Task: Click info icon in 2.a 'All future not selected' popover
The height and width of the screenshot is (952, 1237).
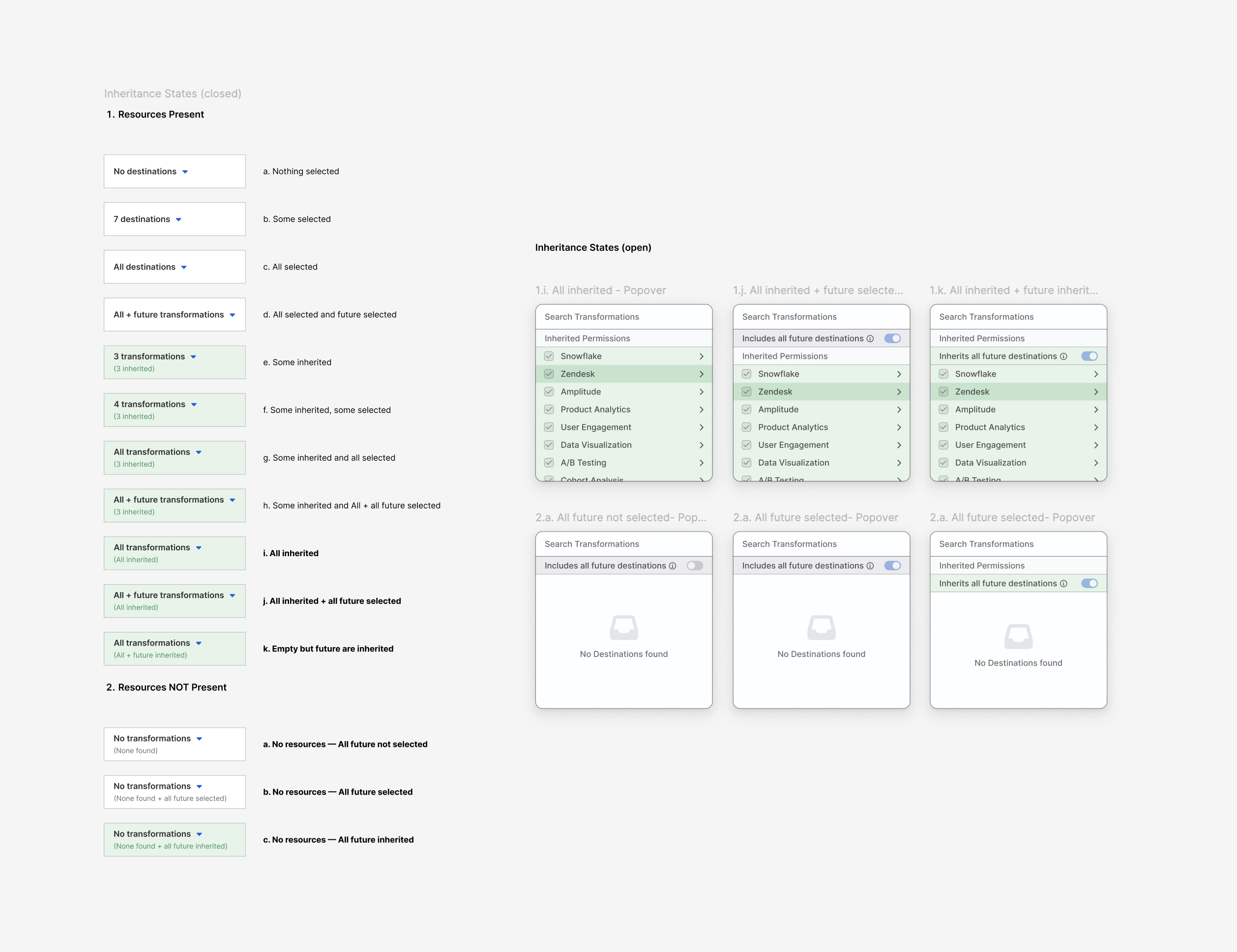Action: click(x=672, y=566)
